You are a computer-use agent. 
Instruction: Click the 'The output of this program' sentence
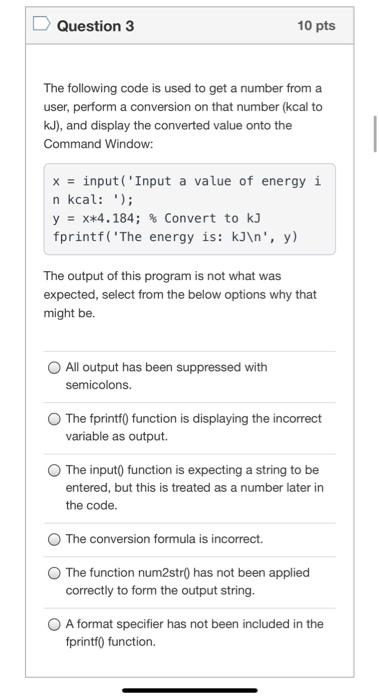(180, 295)
